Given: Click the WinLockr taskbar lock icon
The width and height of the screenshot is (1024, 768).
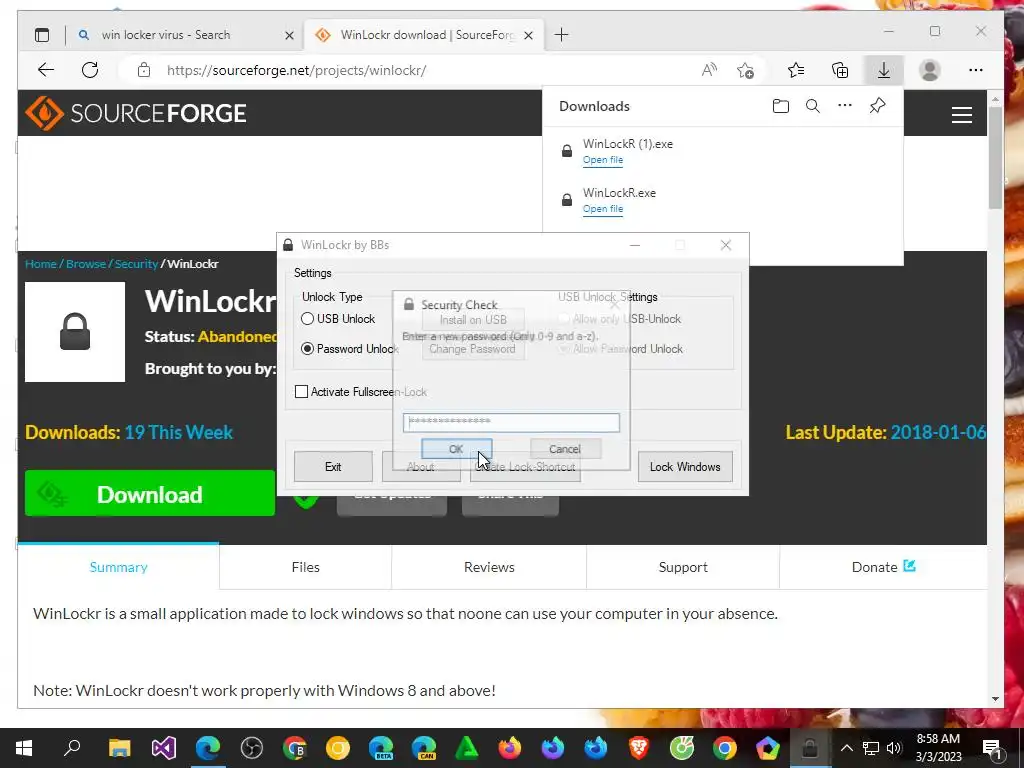Looking at the screenshot, I should point(810,748).
